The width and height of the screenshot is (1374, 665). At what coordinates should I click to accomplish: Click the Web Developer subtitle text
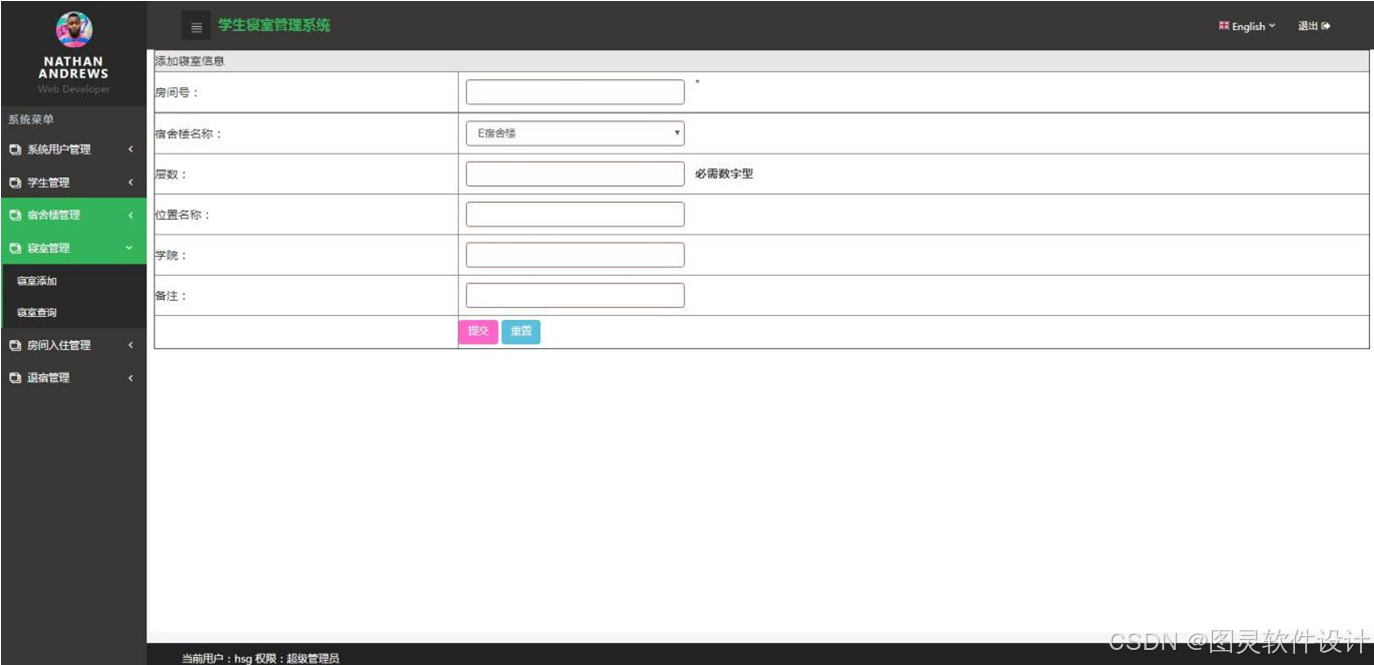click(x=74, y=89)
